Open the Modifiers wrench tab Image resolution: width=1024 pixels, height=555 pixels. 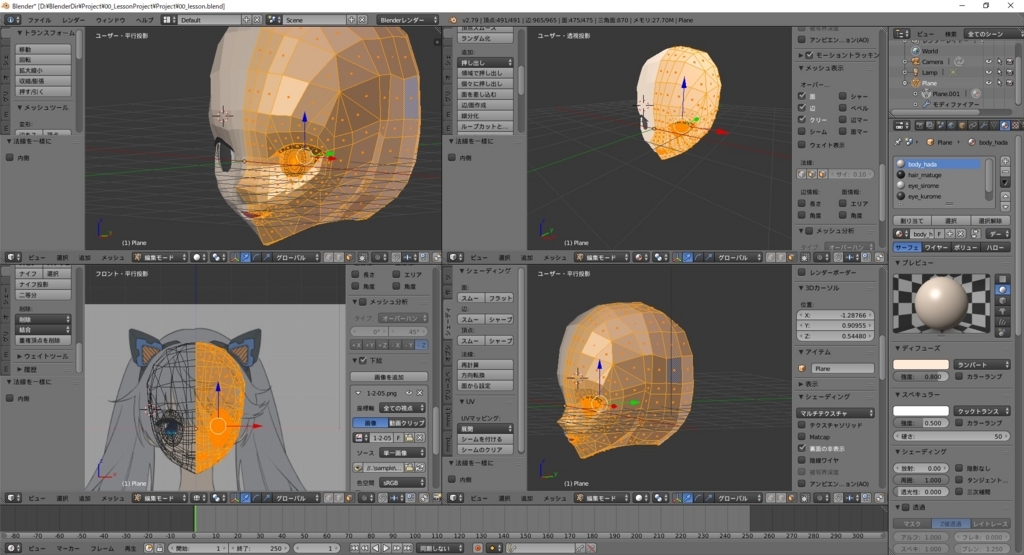click(x=984, y=125)
